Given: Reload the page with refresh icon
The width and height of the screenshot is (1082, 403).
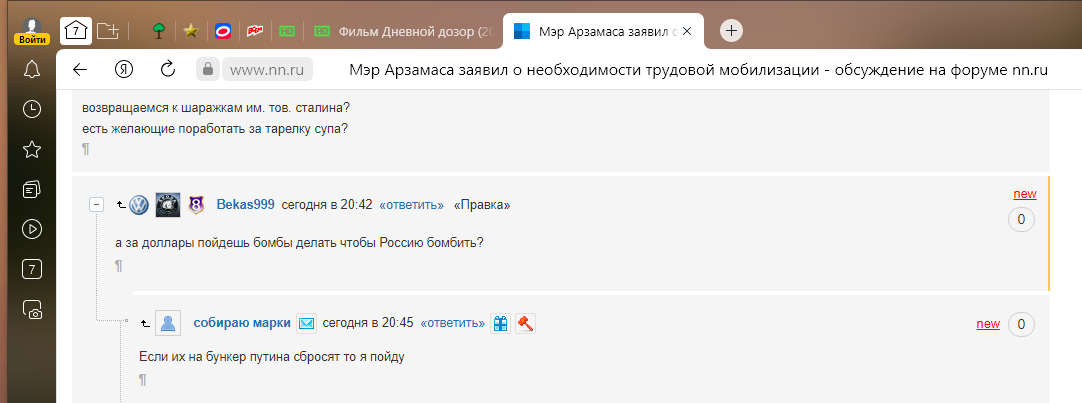Looking at the screenshot, I should coord(168,69).
